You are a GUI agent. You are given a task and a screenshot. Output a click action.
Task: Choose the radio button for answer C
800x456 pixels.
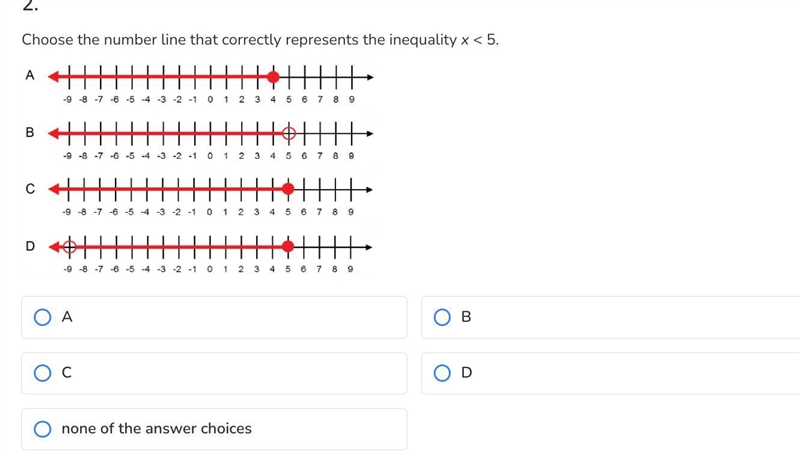click(x=42, y=373)
